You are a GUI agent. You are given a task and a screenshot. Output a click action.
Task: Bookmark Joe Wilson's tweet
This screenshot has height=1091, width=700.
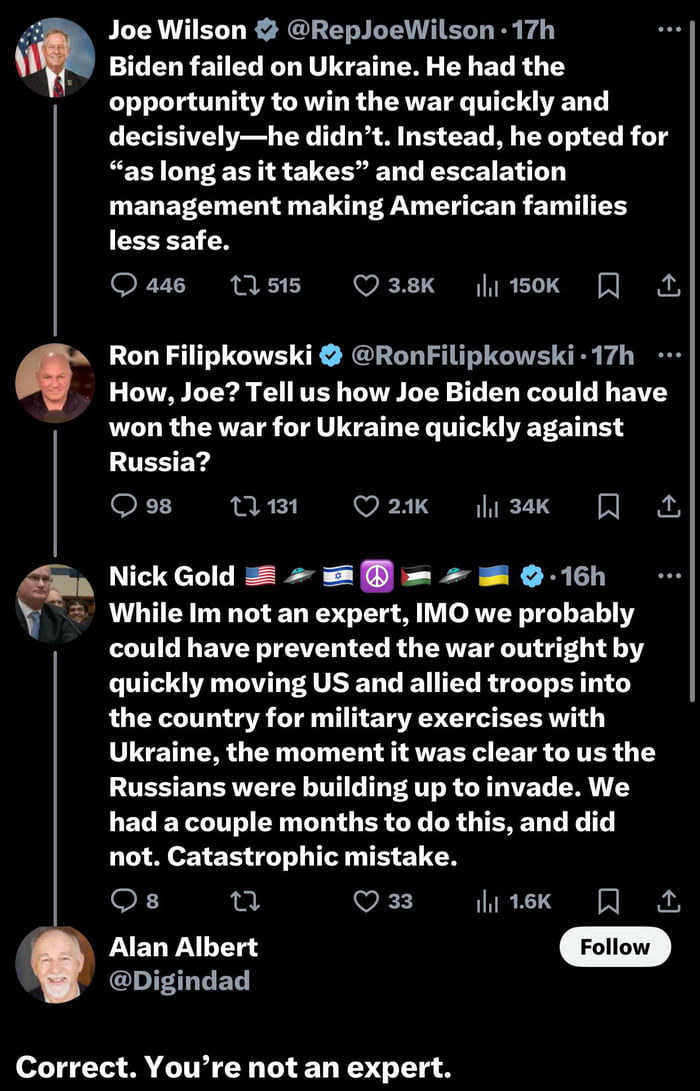[x=607, y=286]
